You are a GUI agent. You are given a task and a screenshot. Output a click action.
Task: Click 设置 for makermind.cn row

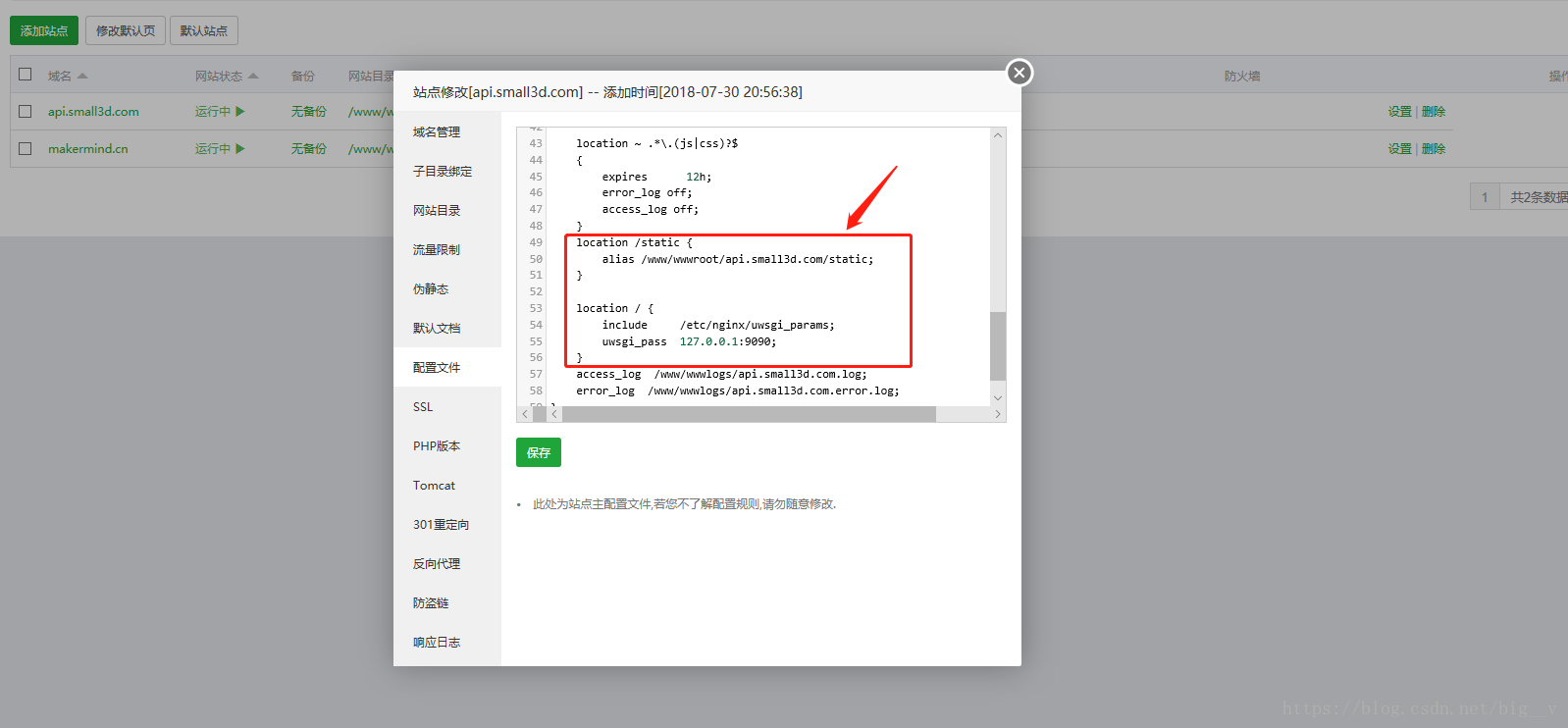tap(1399, 149)
